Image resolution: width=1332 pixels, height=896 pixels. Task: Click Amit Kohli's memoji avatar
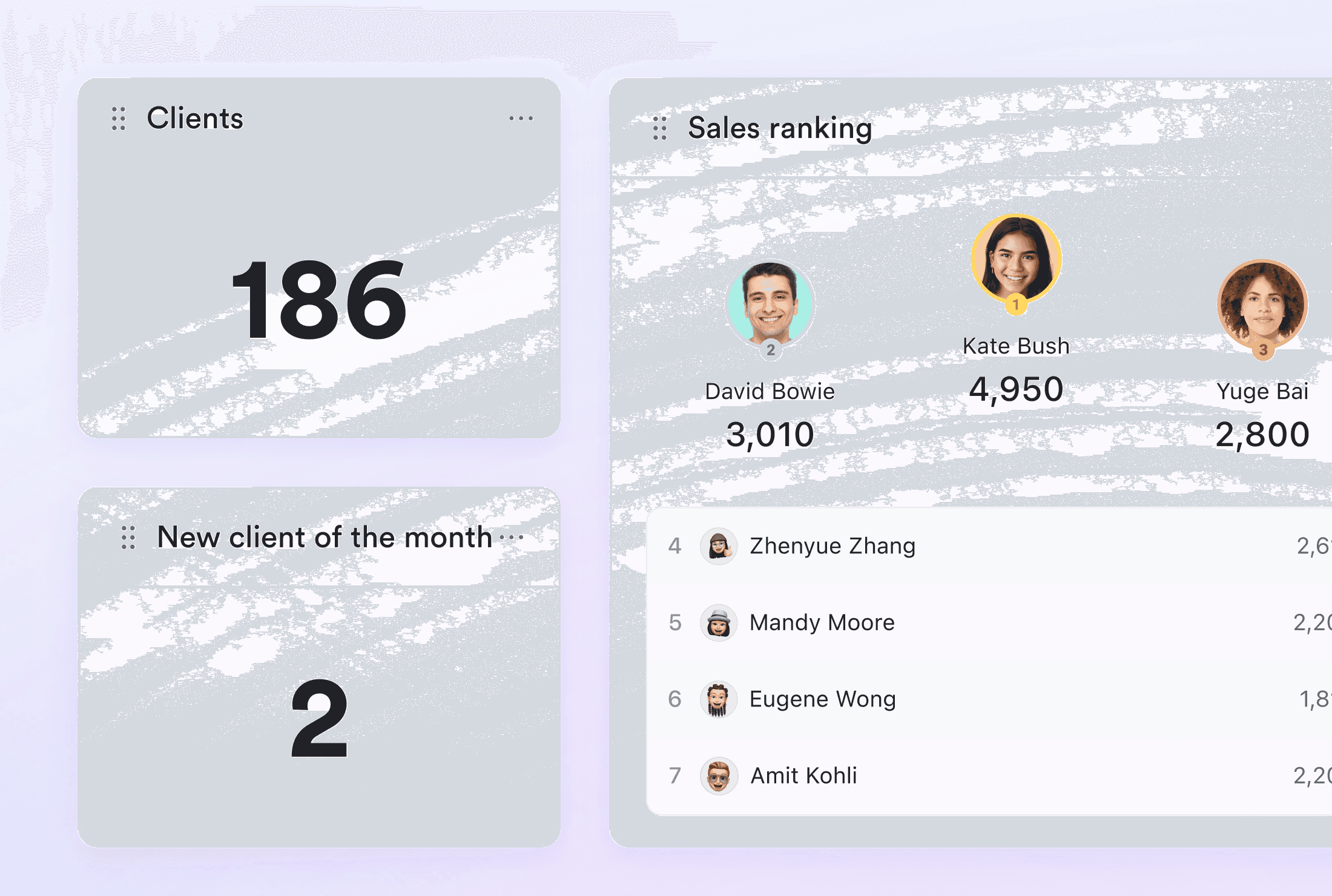[719, 776]
